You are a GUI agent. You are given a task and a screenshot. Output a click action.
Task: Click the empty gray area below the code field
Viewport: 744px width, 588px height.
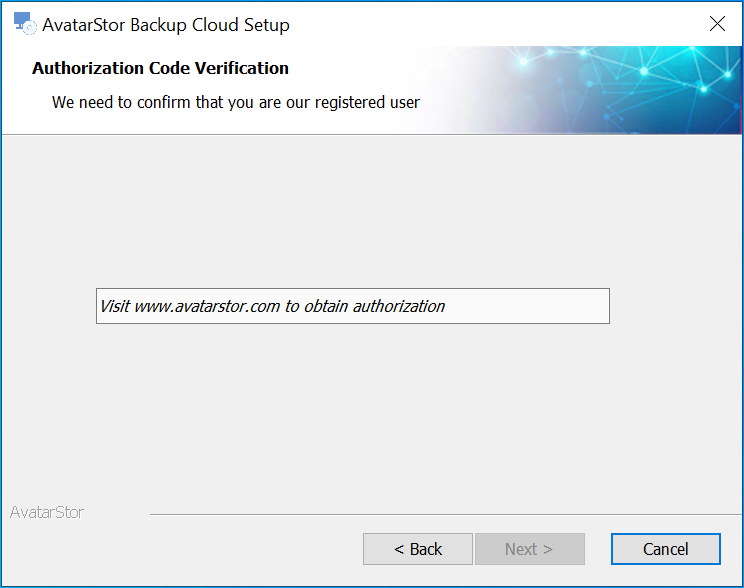[x=372, y=413]
